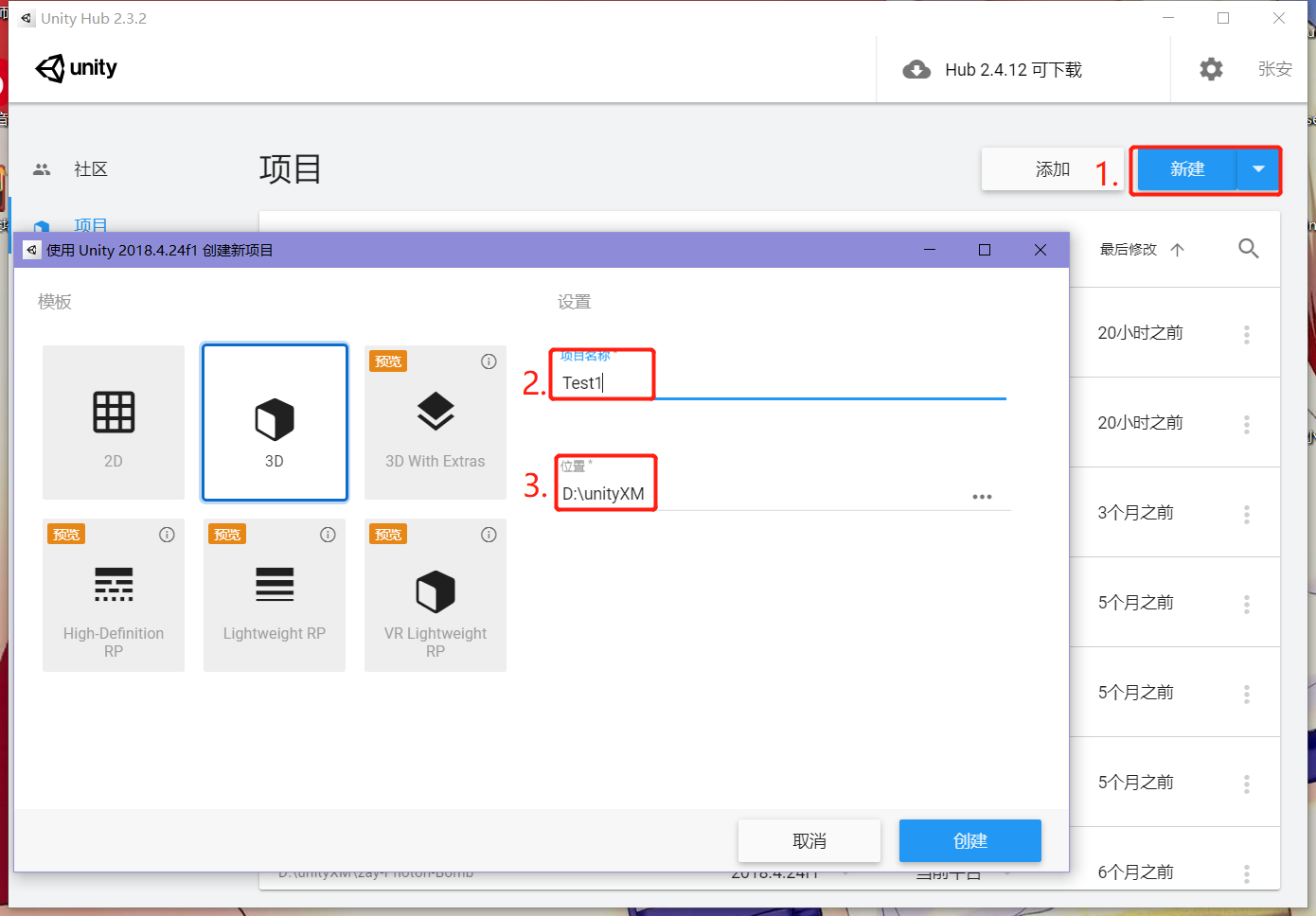This screenshot has height=916, width=1316.
Task: Click the info icon on VR Lightweight RP
Action: pos(489,534)
